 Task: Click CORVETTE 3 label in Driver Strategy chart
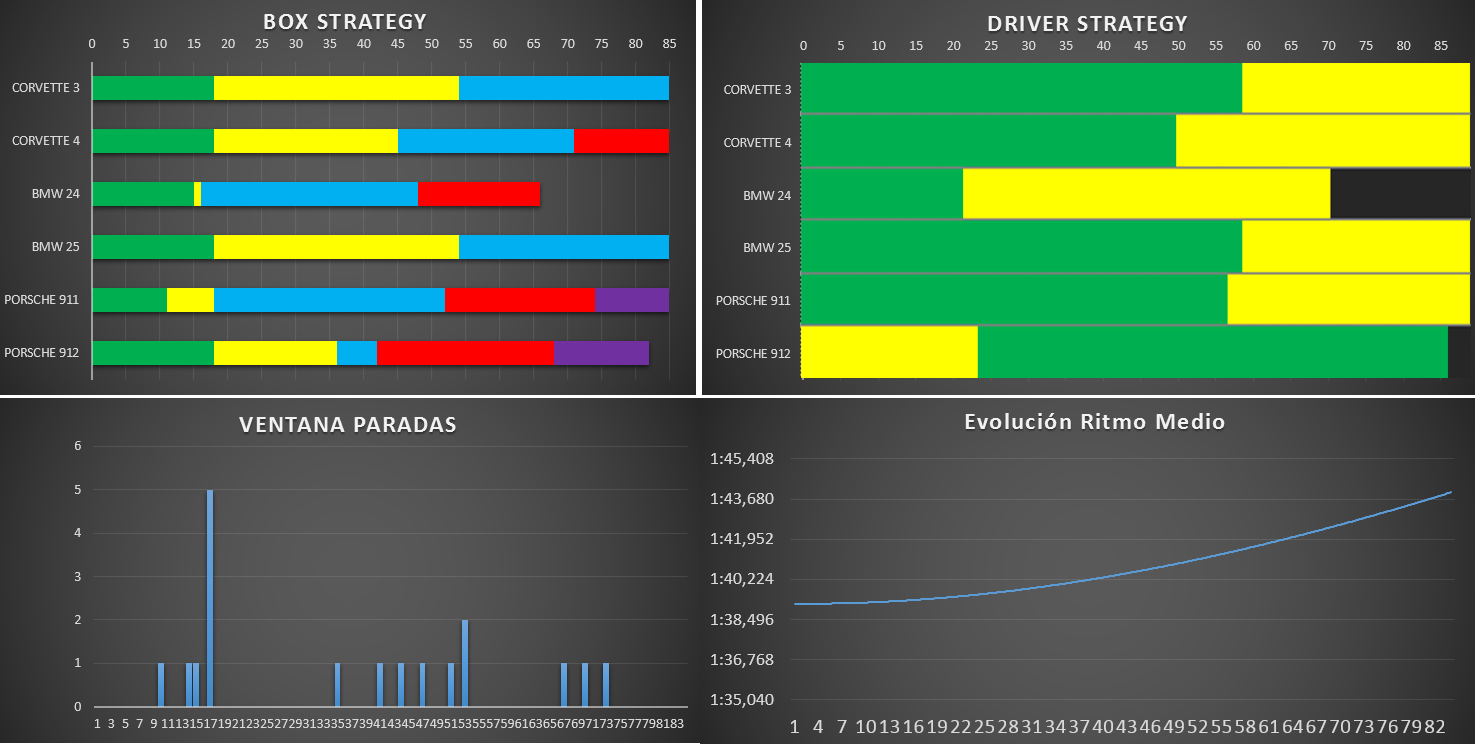[757, 90]
